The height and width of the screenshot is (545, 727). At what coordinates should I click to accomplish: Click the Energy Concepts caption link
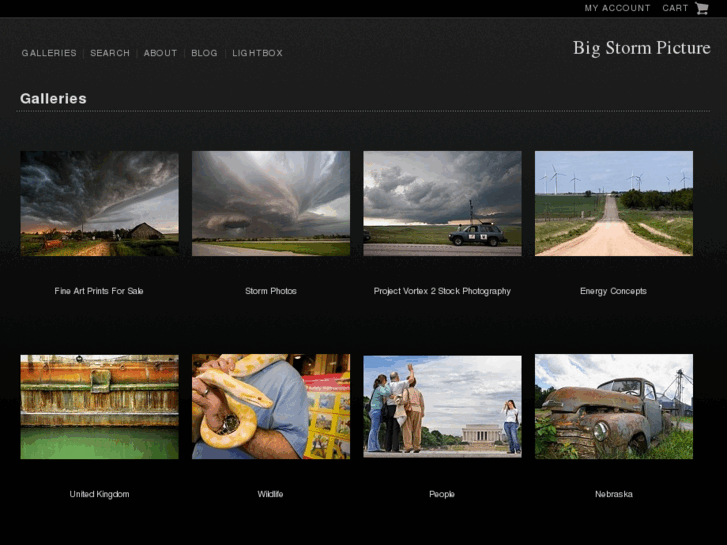(613, 291)
